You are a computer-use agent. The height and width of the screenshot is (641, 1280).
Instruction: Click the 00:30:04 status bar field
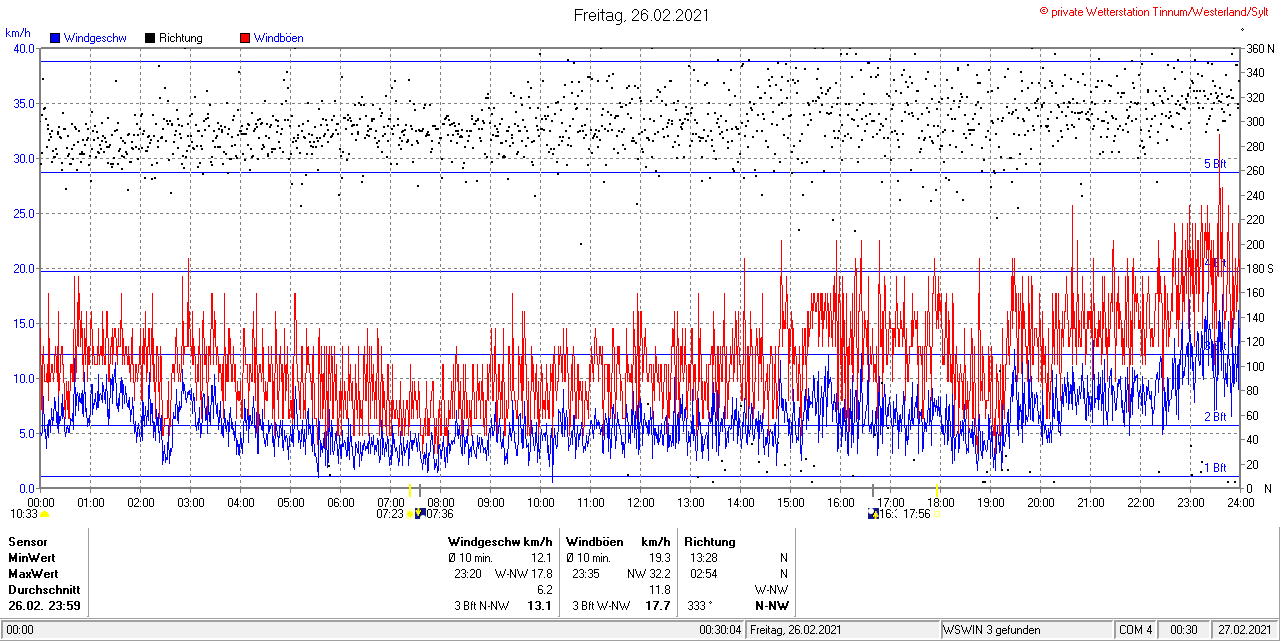click(x=720, y=630)
